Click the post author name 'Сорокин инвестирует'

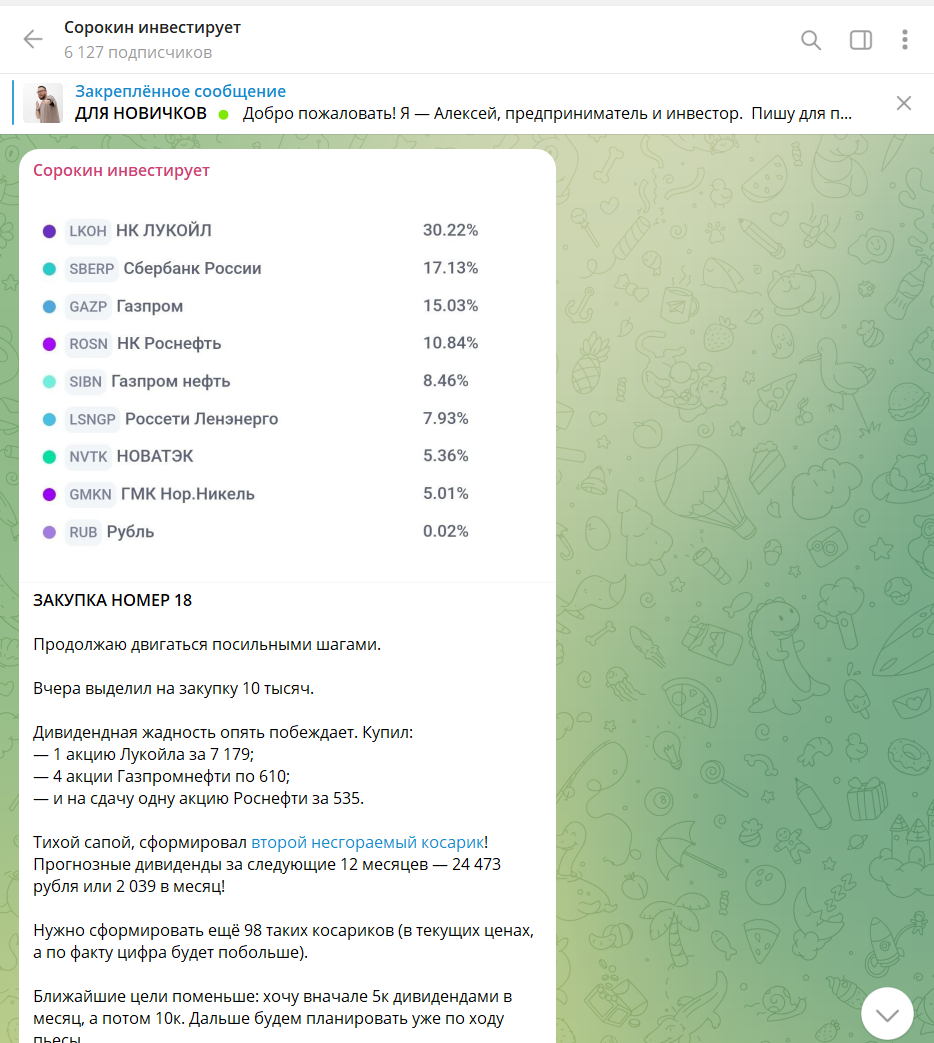click(x=121, y=170)
